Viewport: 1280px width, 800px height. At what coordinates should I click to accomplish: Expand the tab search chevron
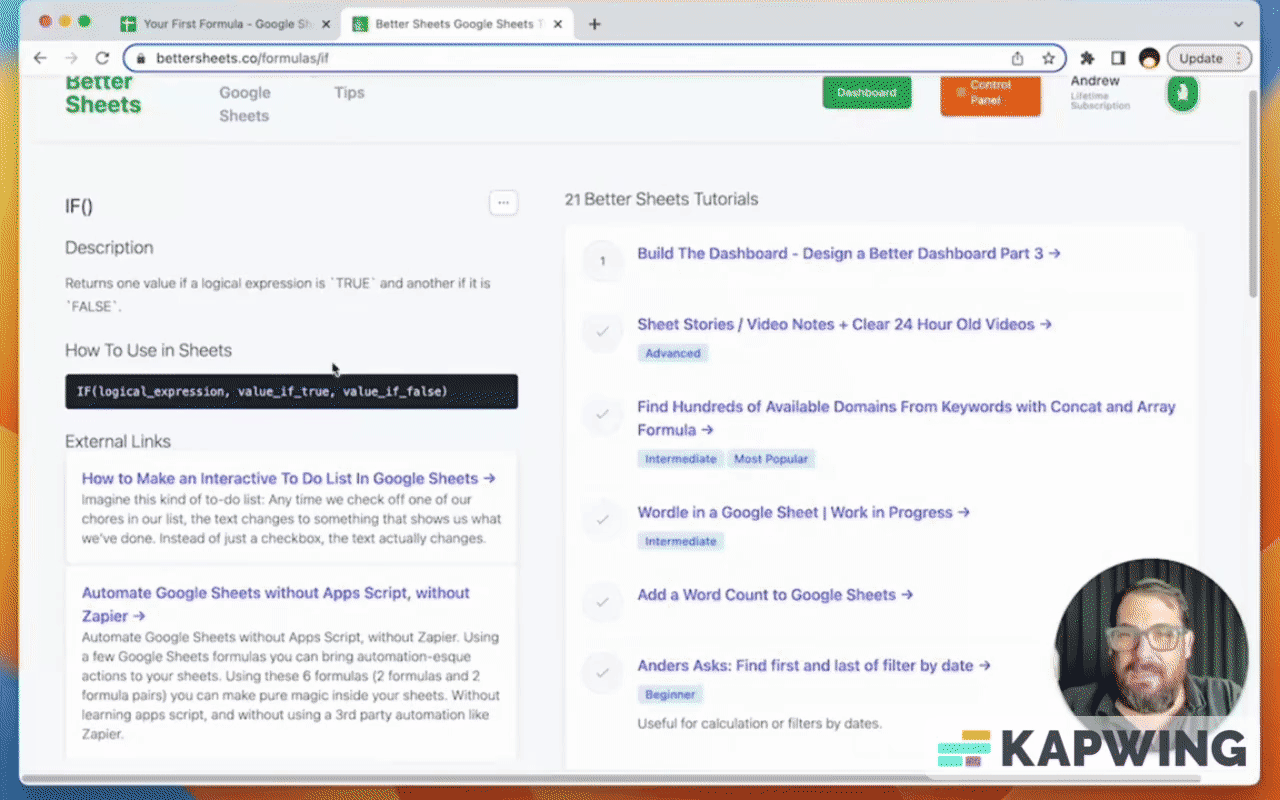tap(1238, 24)
